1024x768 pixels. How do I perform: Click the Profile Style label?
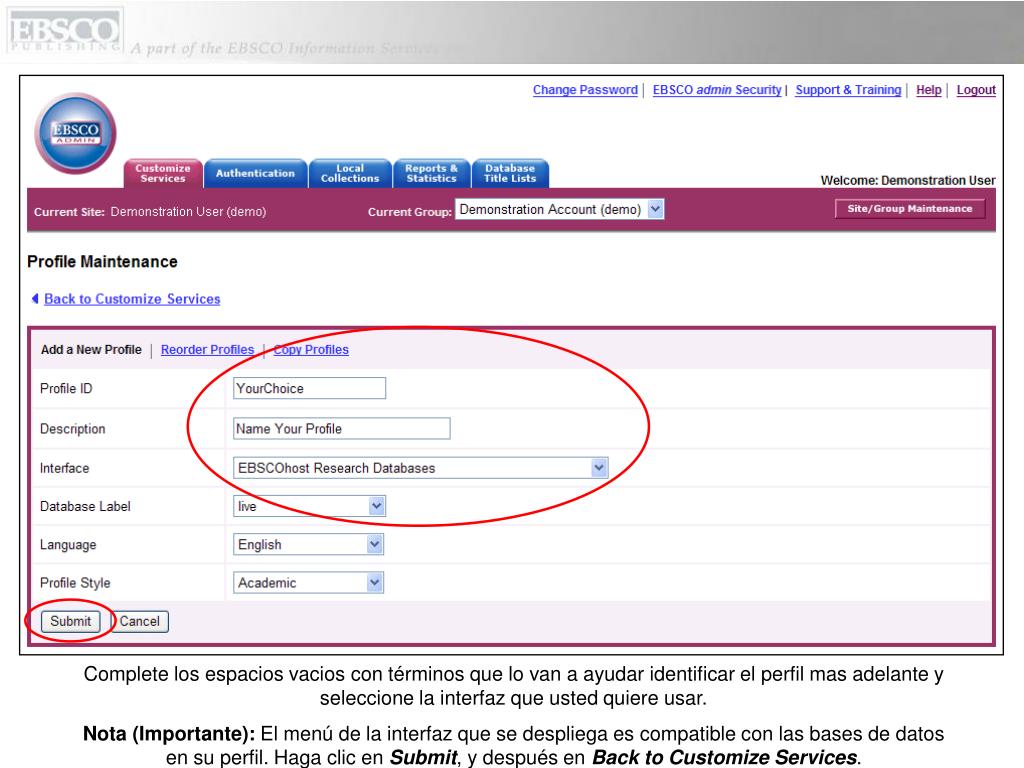click(75, 583)
